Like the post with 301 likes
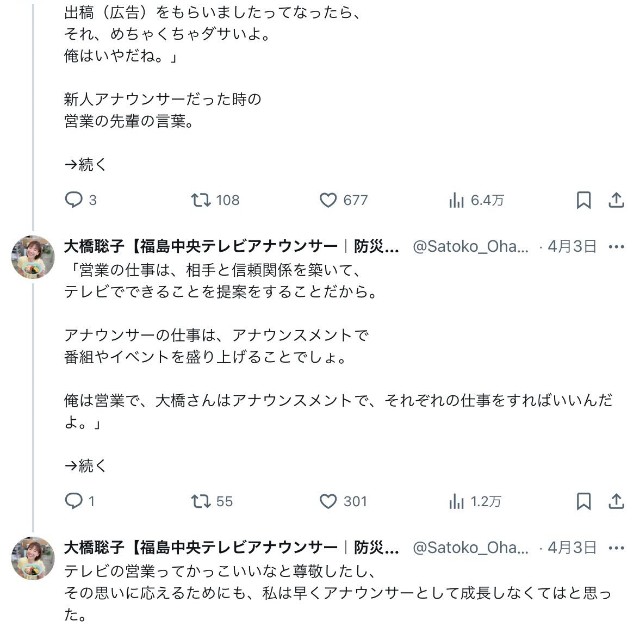The width and height of the screenshot is (640, 640). click(328, 501)
